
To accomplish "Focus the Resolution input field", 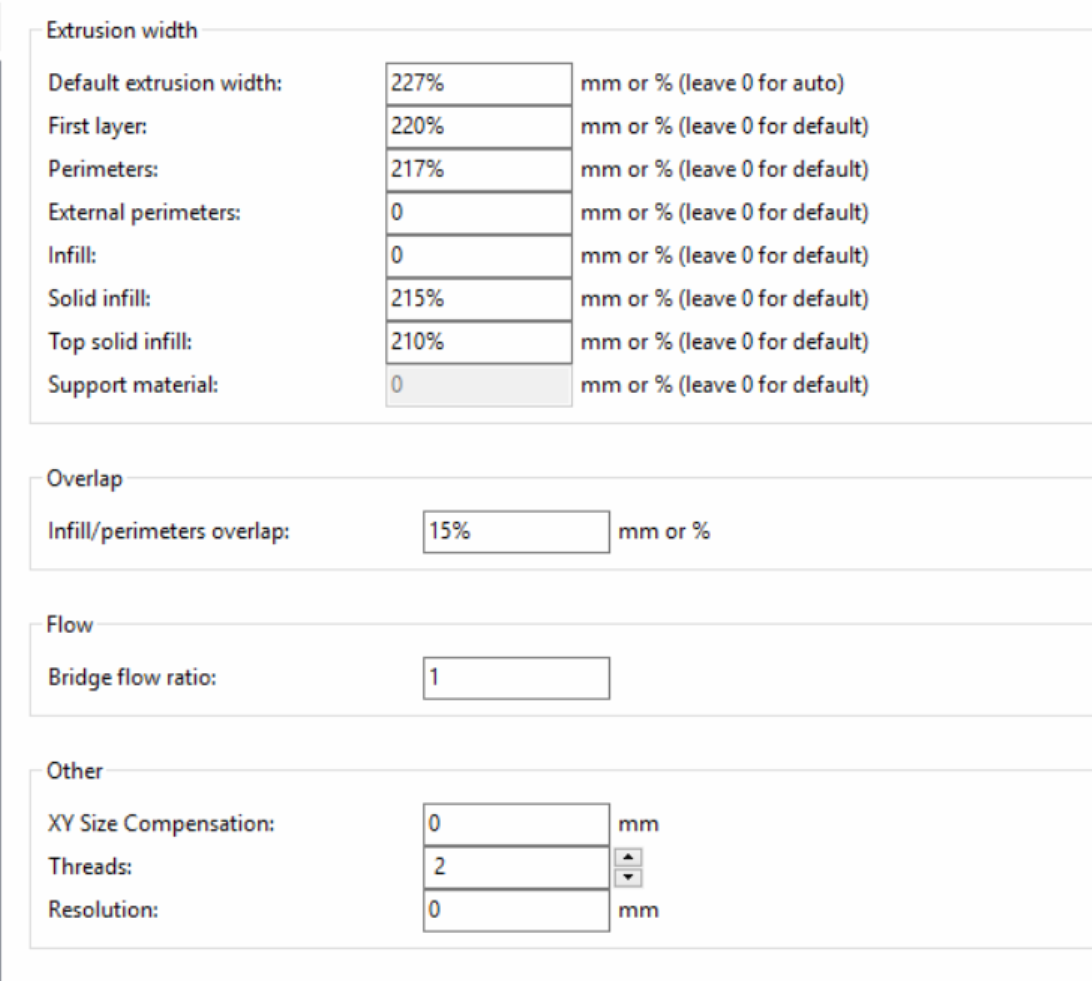I will pos(515,910).
